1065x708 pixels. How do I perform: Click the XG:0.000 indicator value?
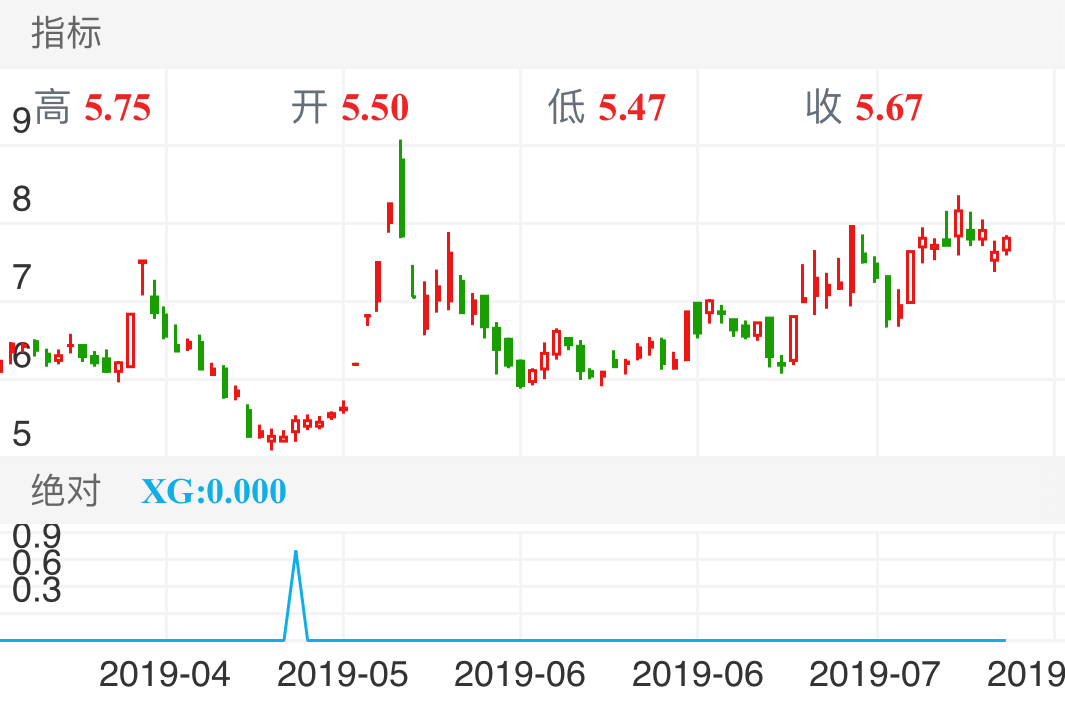pyautogui.click(x=213, y=491)
